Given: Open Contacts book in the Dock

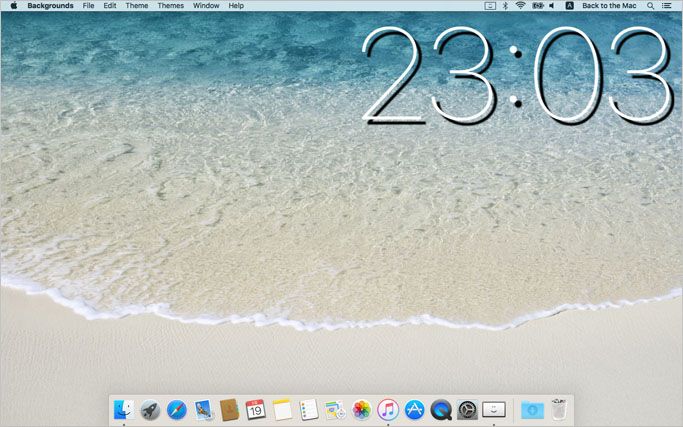Looking at the screenshot, I should click(x=229, y=410).
